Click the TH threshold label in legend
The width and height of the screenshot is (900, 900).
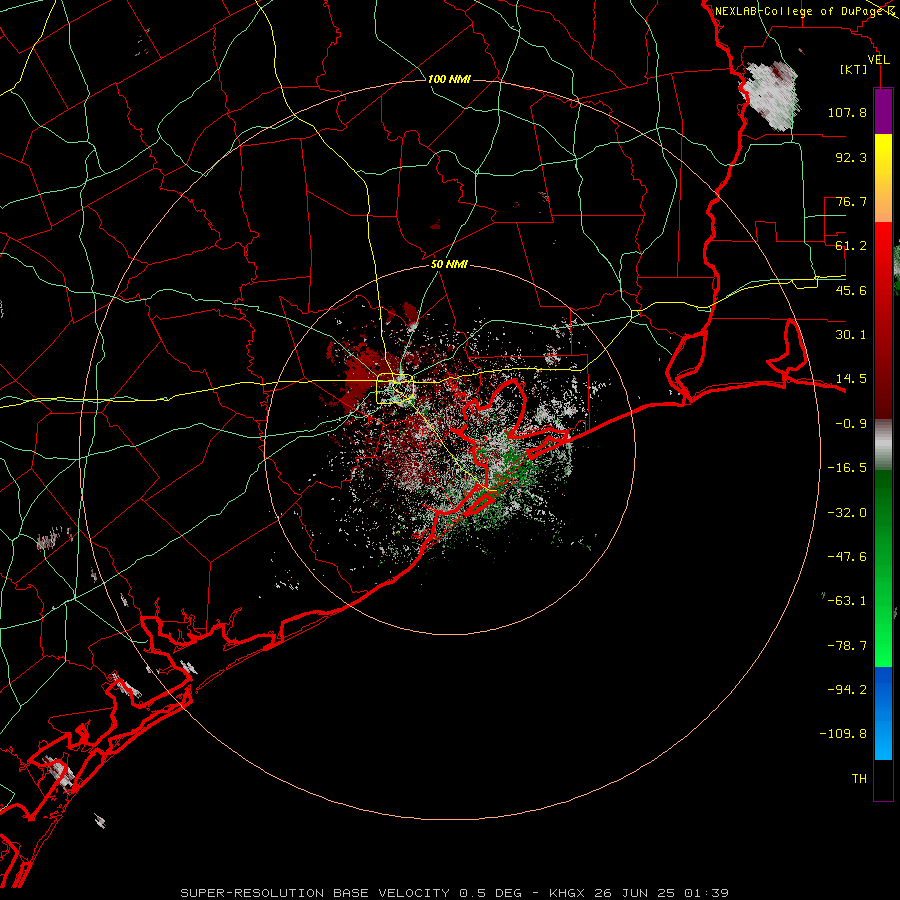[859, 779]
